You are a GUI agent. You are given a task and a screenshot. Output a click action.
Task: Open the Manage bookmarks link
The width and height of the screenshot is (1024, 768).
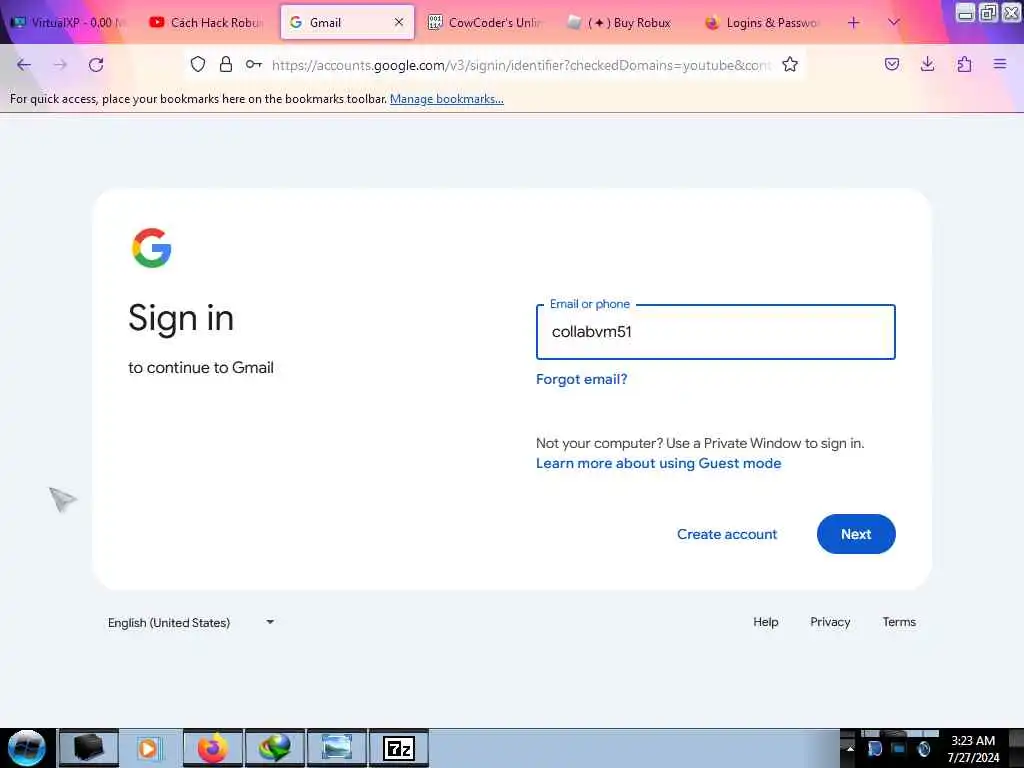(447, 99)
